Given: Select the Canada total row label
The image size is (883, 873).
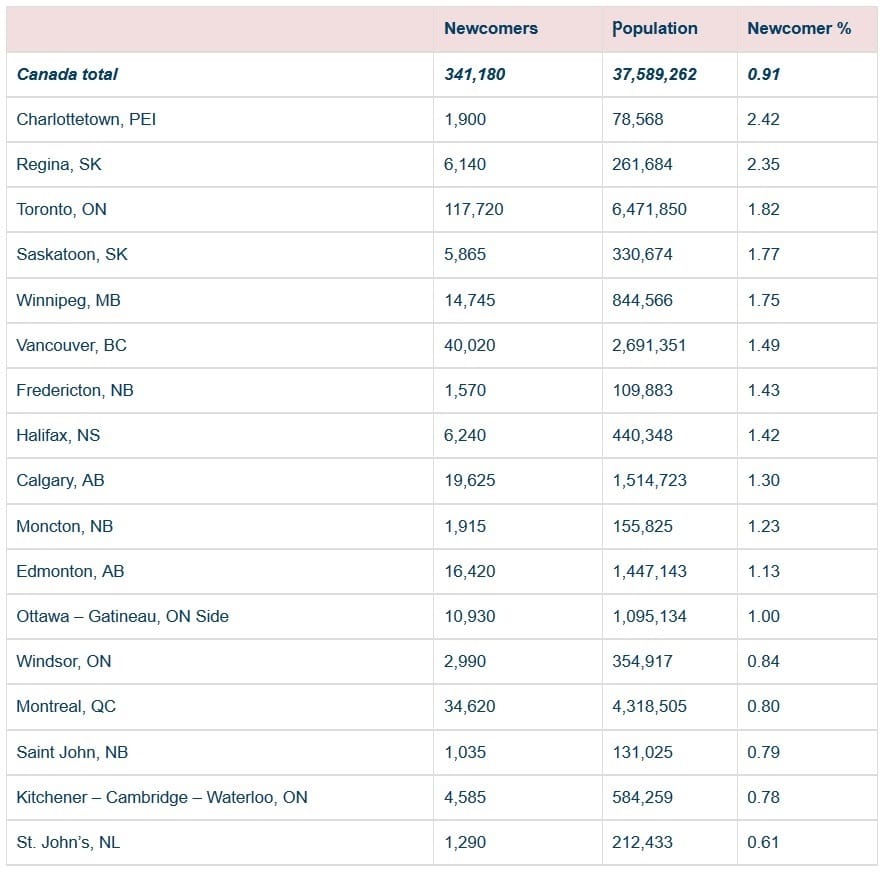Looking at the screenshot, I should click(67, 74).
